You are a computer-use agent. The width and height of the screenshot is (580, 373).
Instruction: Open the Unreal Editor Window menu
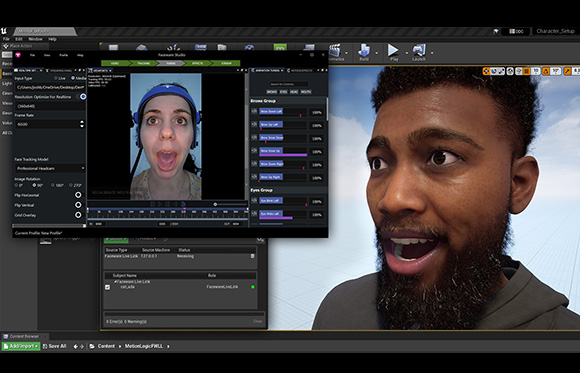coord(35,39)
